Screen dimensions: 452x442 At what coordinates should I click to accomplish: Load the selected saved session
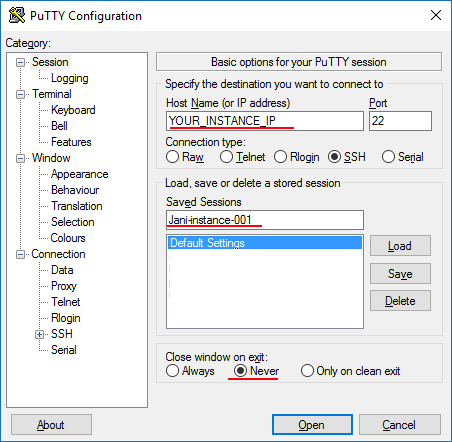[400, 246]
